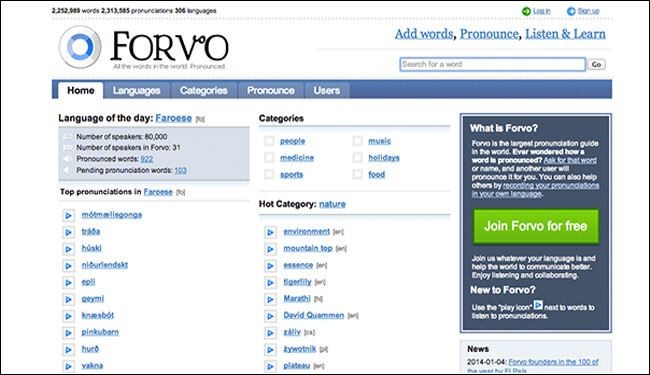The width and height of the screenshot is (650, 375).
Task: Open Faroese language of the day link
Action: click(x=174, y=118)
